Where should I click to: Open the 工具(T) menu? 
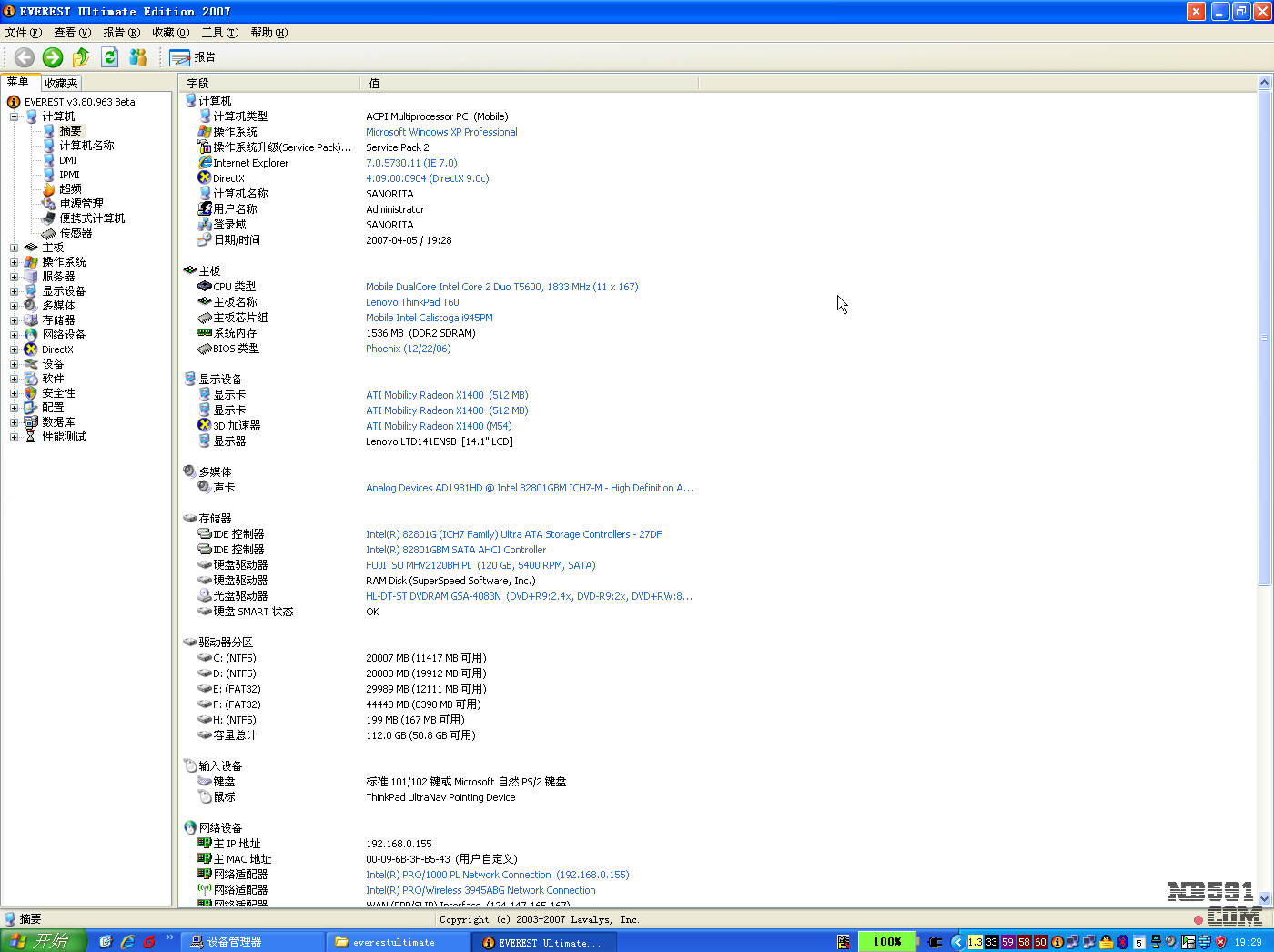point(219,33)
